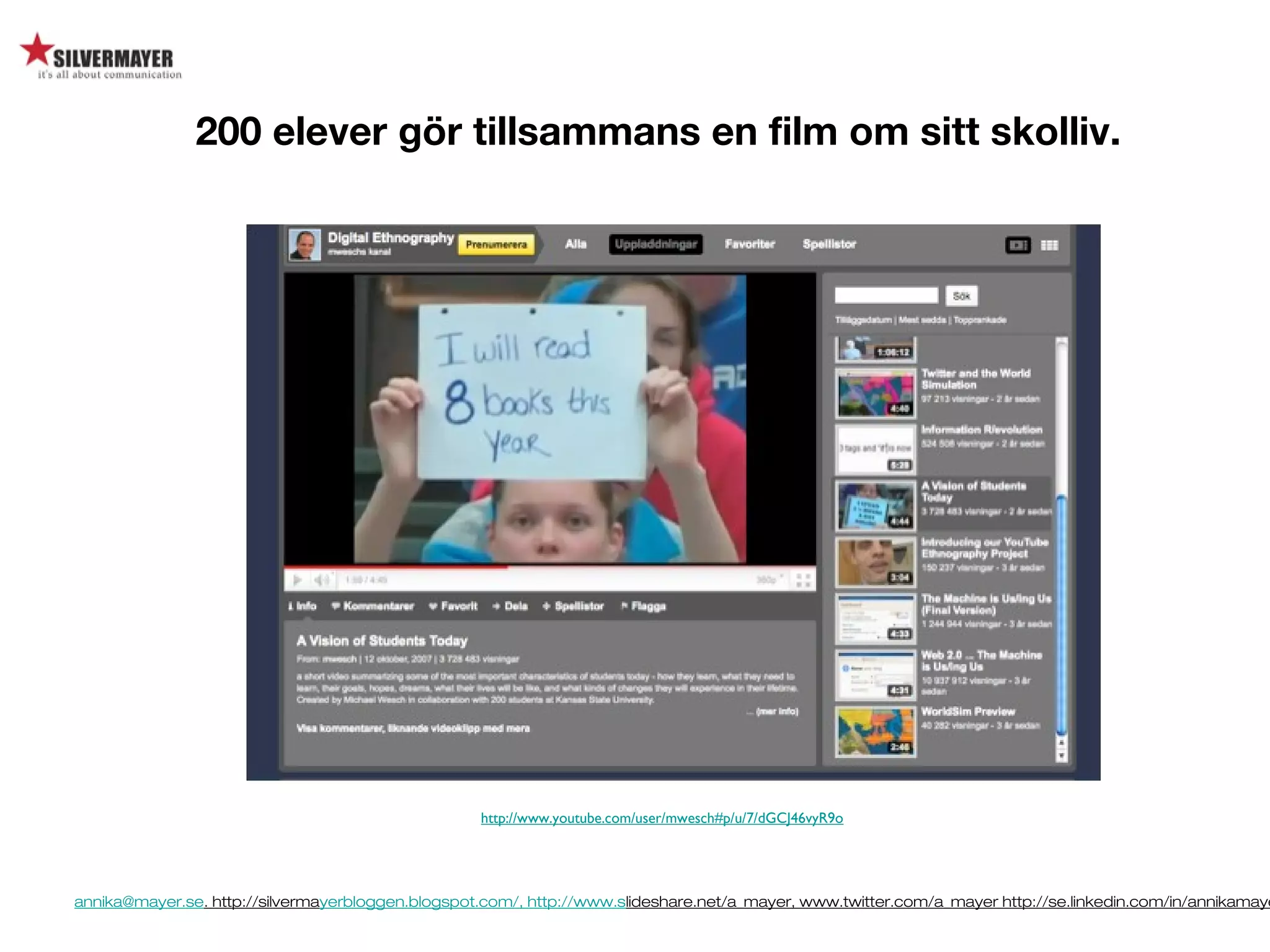Open the youtube.com/user/mwesch link below screenshot
Image resolution: width=1270 pixels, height=952 pixels.
pyautogui.click(x=662, y=818)
